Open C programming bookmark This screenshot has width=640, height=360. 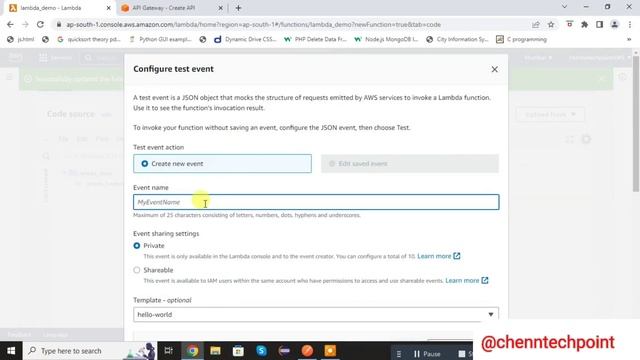pos(521,40)
